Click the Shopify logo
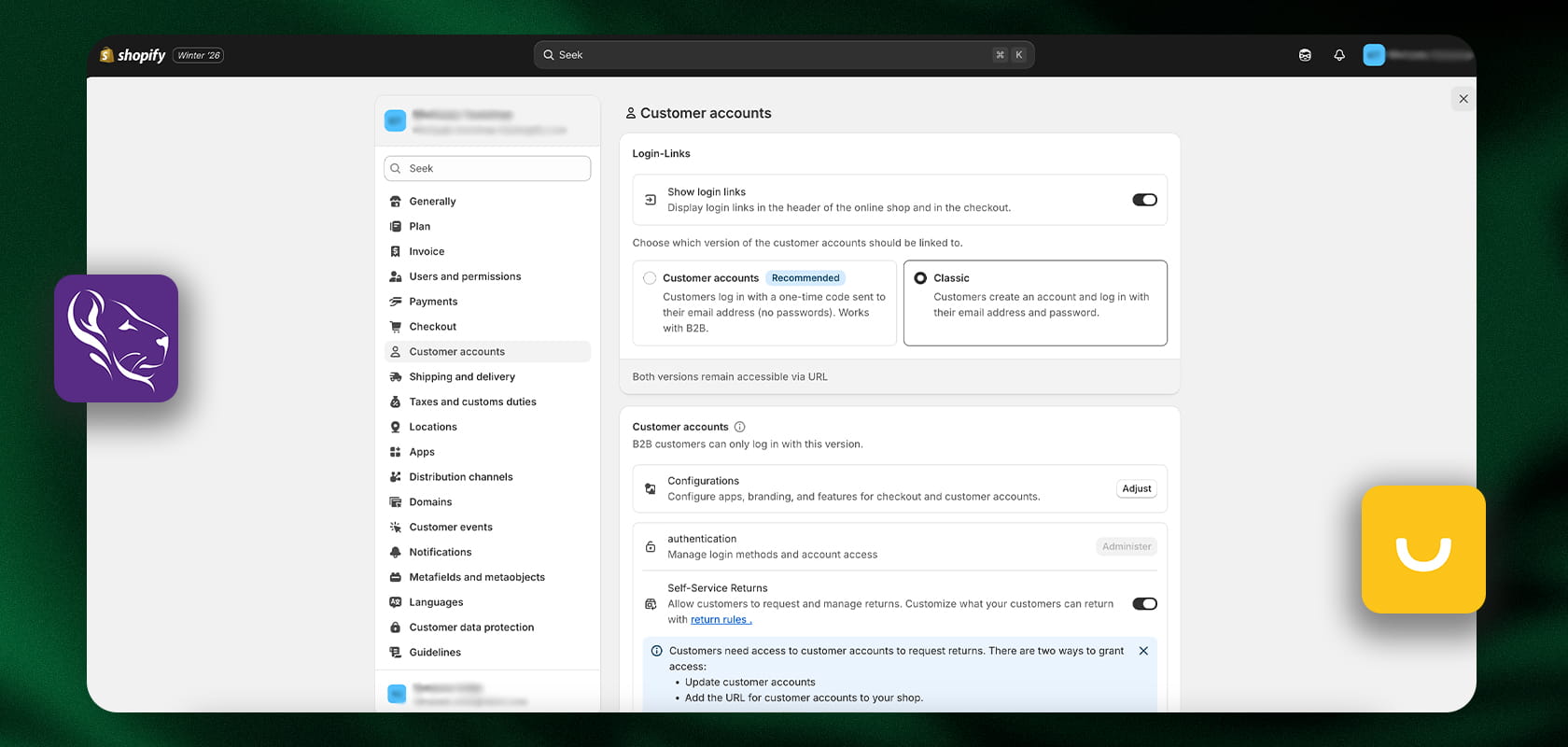Screen dimensions: 1568x747 point(133,55)
